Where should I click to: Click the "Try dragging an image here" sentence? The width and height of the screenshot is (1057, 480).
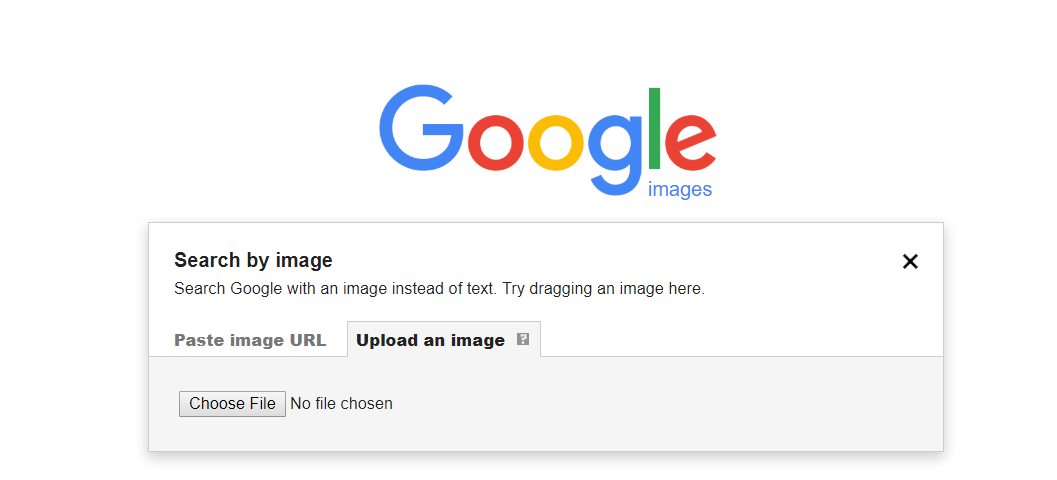[603, 289]
